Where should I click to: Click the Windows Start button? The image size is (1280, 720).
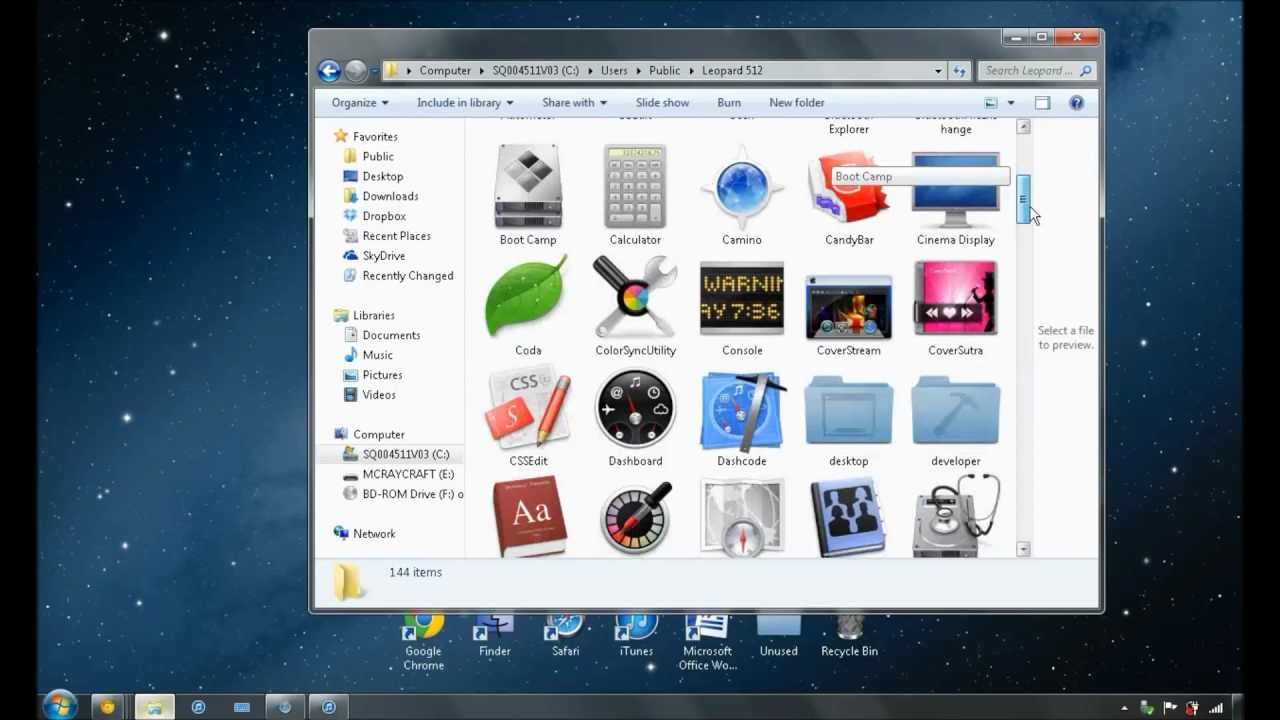(x=60, y=706)
